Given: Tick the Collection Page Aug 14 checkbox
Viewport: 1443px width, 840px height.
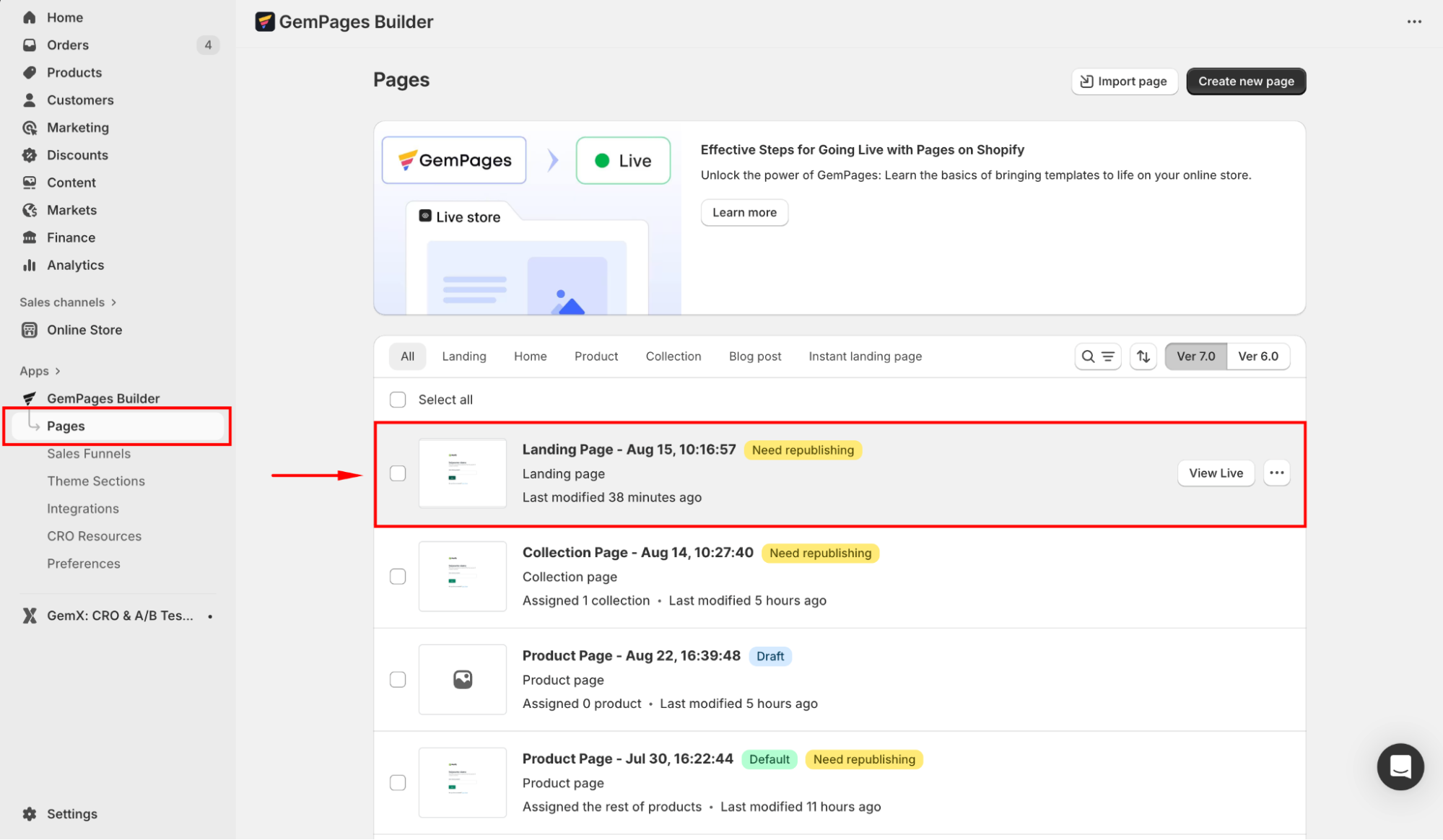Looking at the screenshot, I should pyautogui.click(x=398, y=577).
